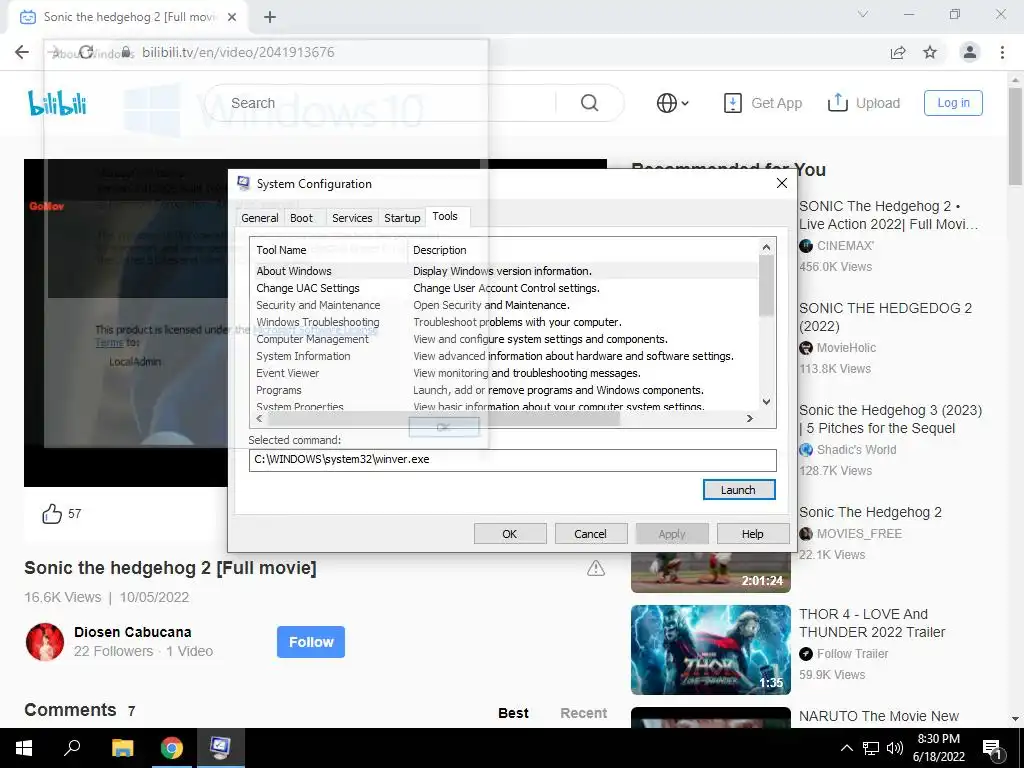Open taskbar search magnifier

[72, 748]
